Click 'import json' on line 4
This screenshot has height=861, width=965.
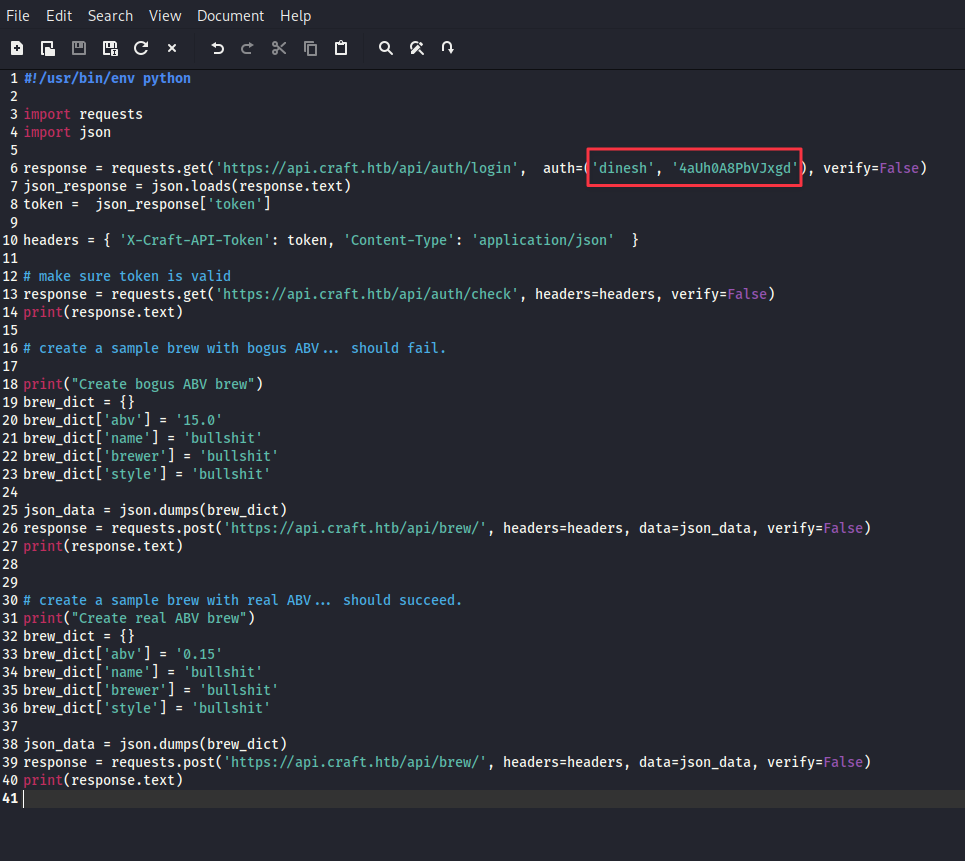[x=67, y=132]
